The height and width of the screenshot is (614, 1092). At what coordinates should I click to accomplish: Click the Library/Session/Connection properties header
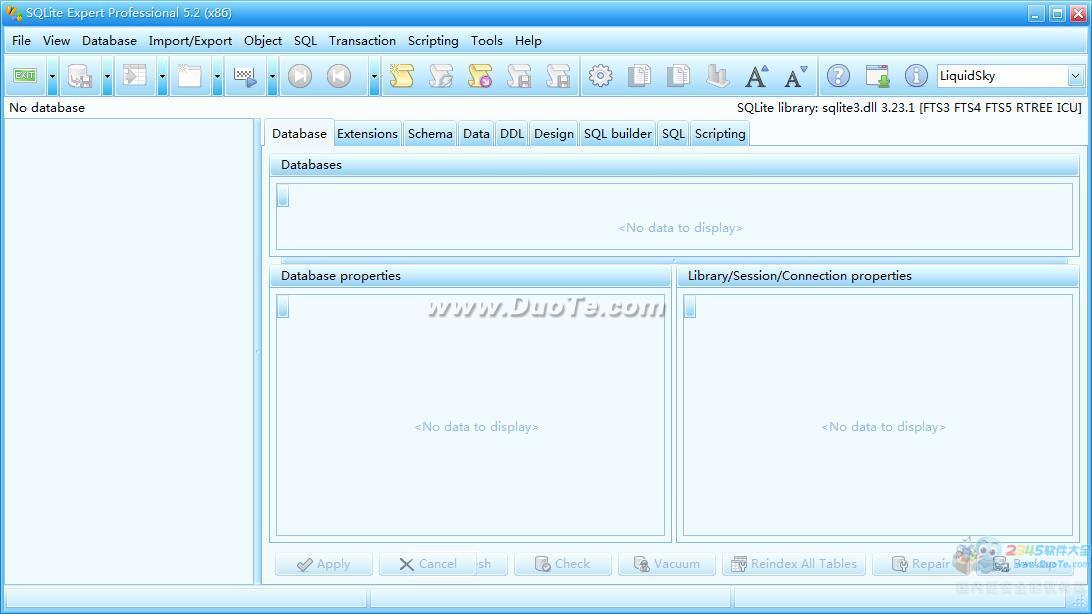pos(878,276)
